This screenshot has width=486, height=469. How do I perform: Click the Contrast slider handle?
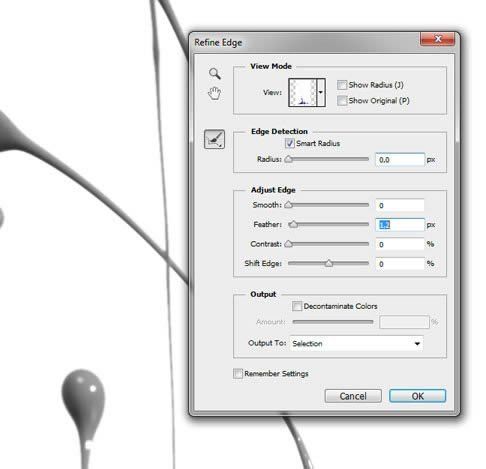pos(289,244)
